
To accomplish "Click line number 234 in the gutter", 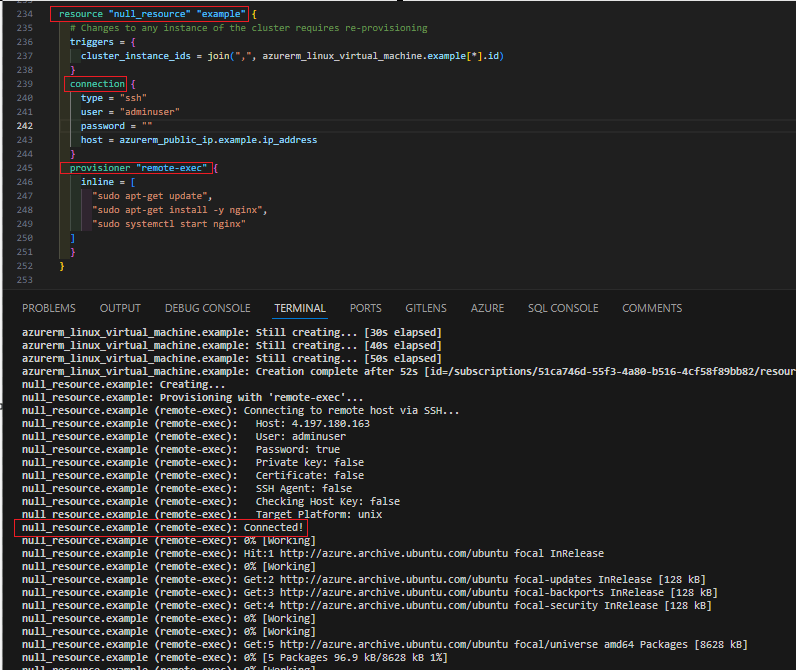I will tap(25, 14).
